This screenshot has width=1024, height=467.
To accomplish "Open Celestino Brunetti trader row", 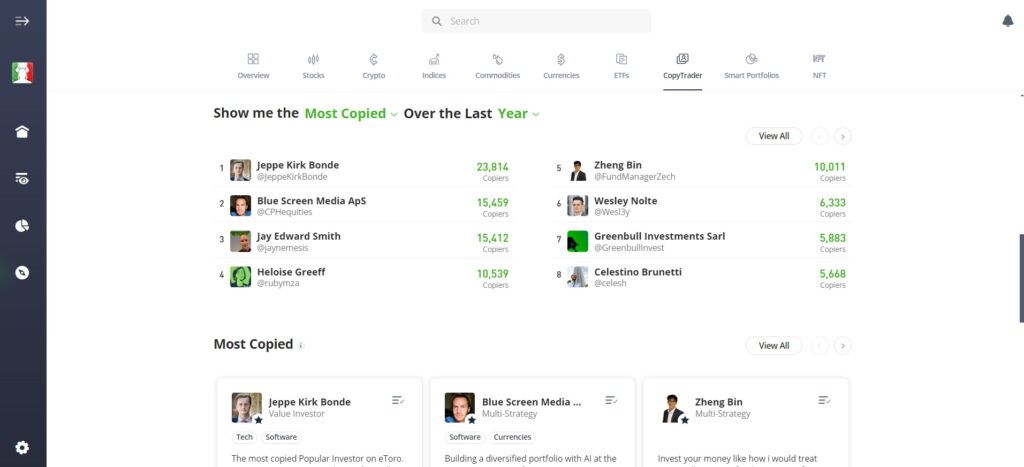I will point(702,278).
